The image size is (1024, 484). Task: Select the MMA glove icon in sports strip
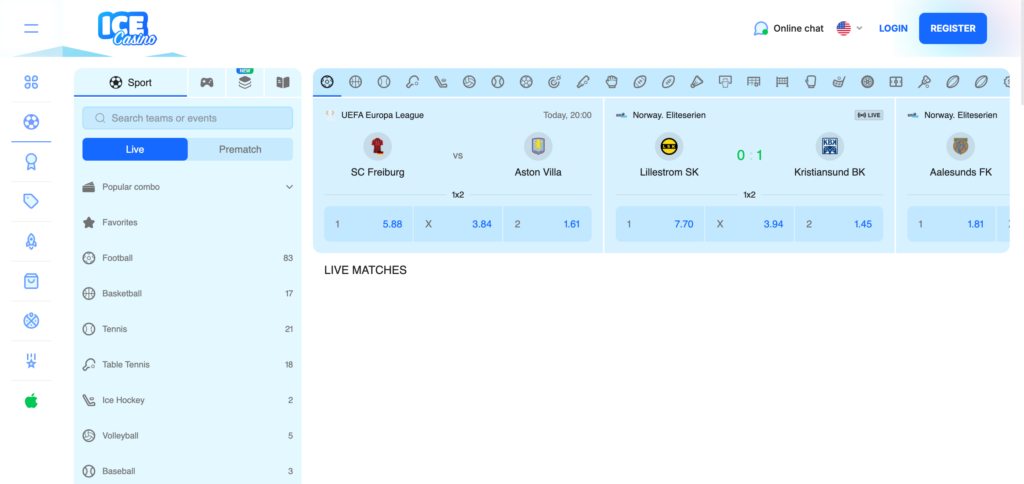(x=611, y=82)
